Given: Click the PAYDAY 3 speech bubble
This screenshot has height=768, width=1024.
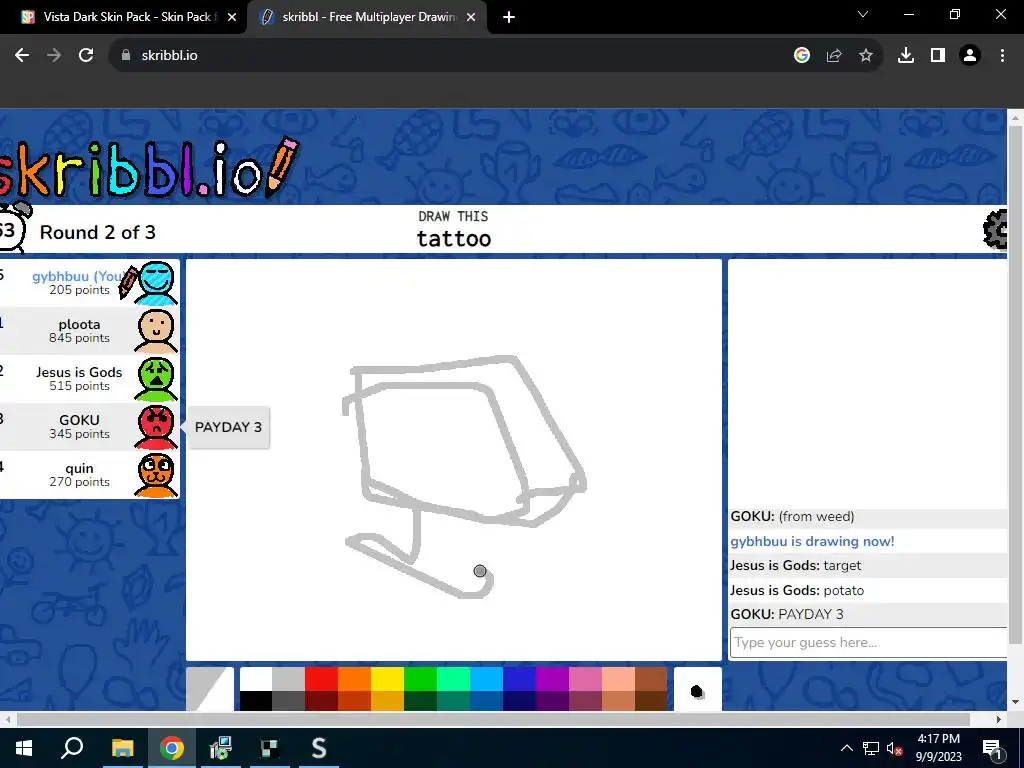Looking at the screenshot, I should click(x=228, y=427).
